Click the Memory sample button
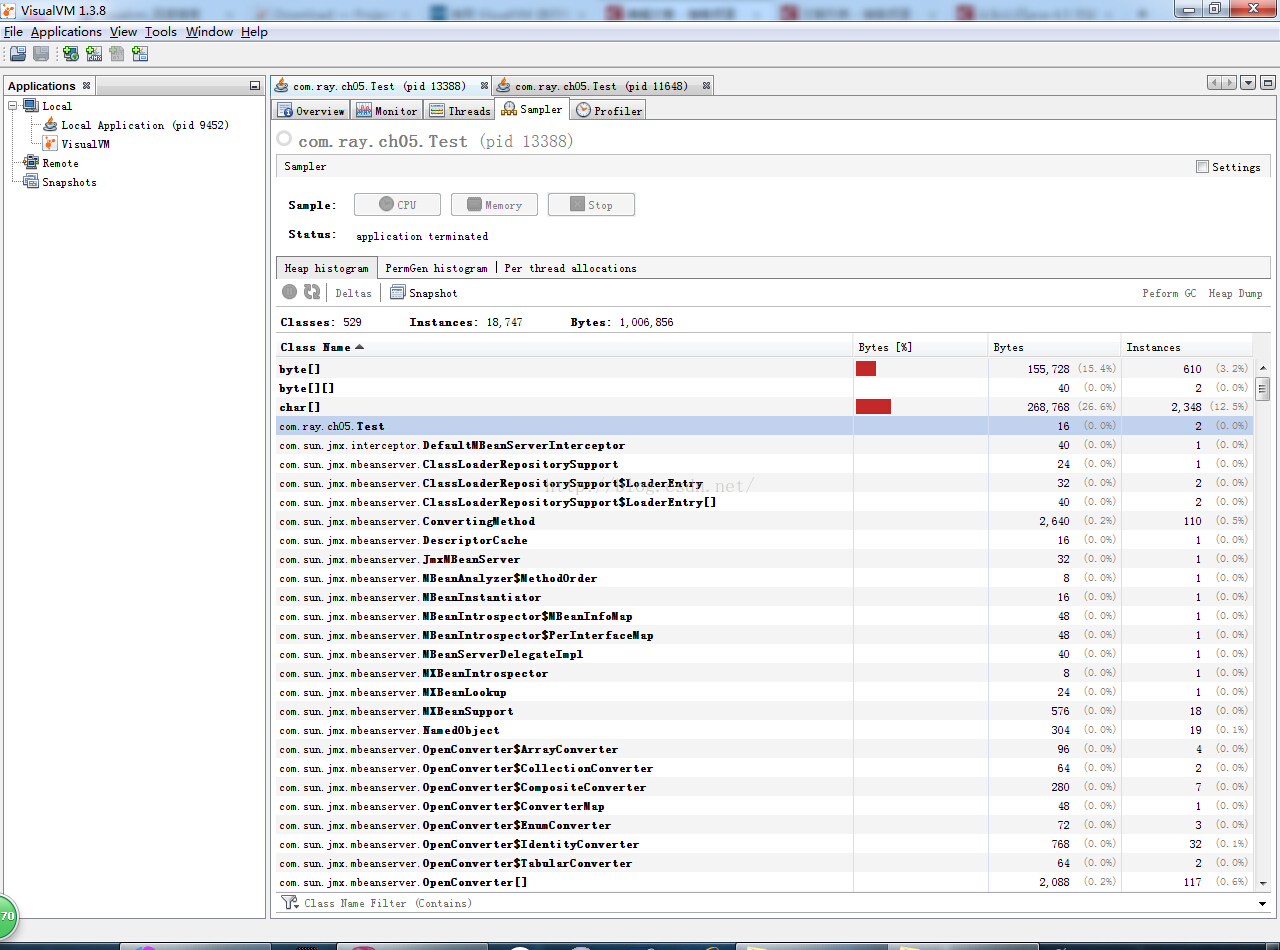The height and width of the screenshot is (950, 1280). 494,205
